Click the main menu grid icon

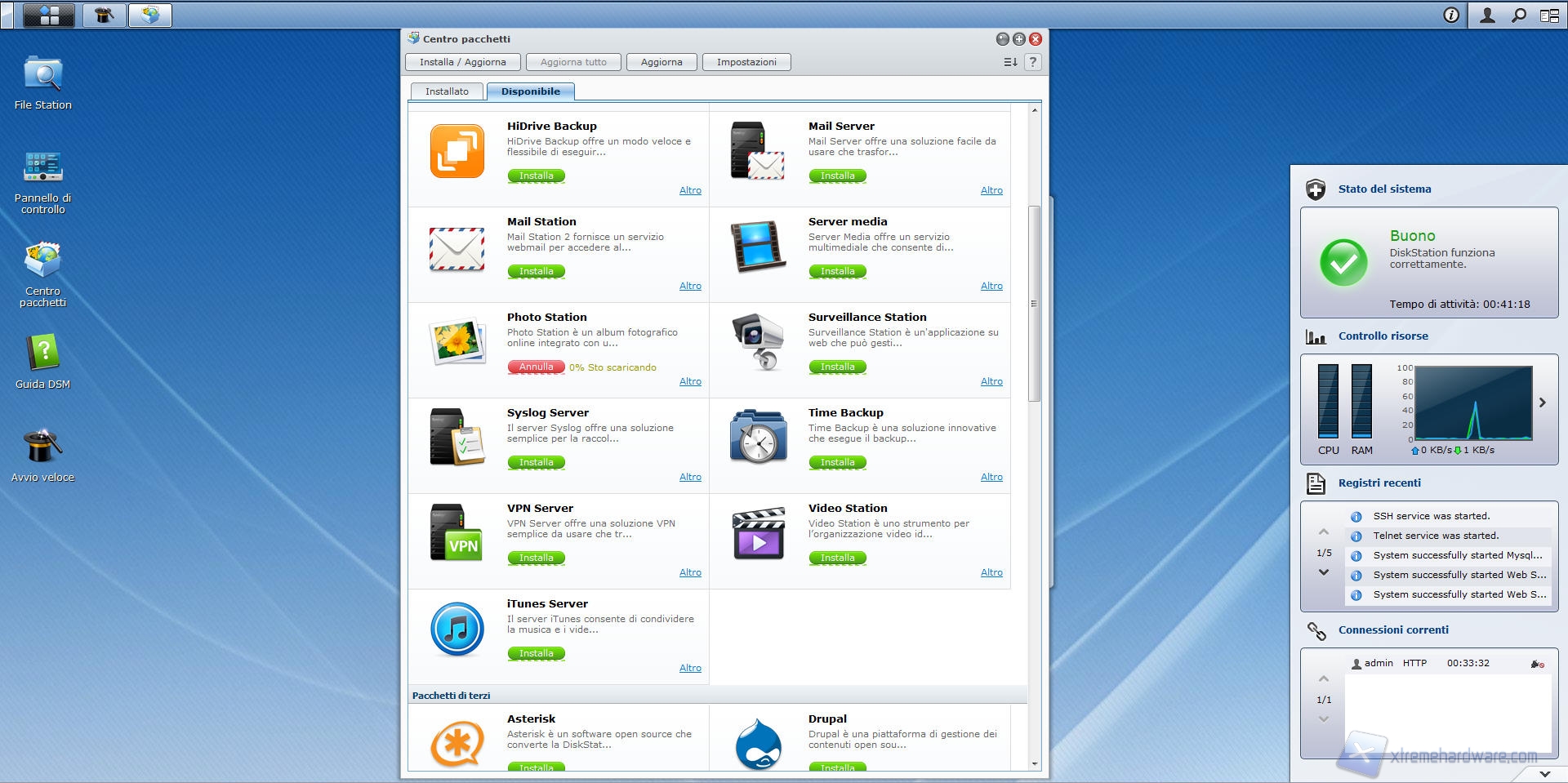49,15
